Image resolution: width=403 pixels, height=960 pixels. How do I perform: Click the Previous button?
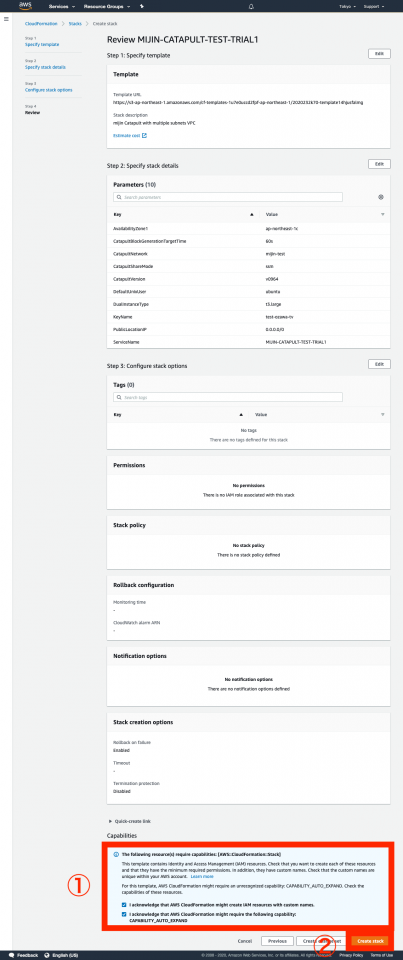pyautogui.click(x=277, y=940)
